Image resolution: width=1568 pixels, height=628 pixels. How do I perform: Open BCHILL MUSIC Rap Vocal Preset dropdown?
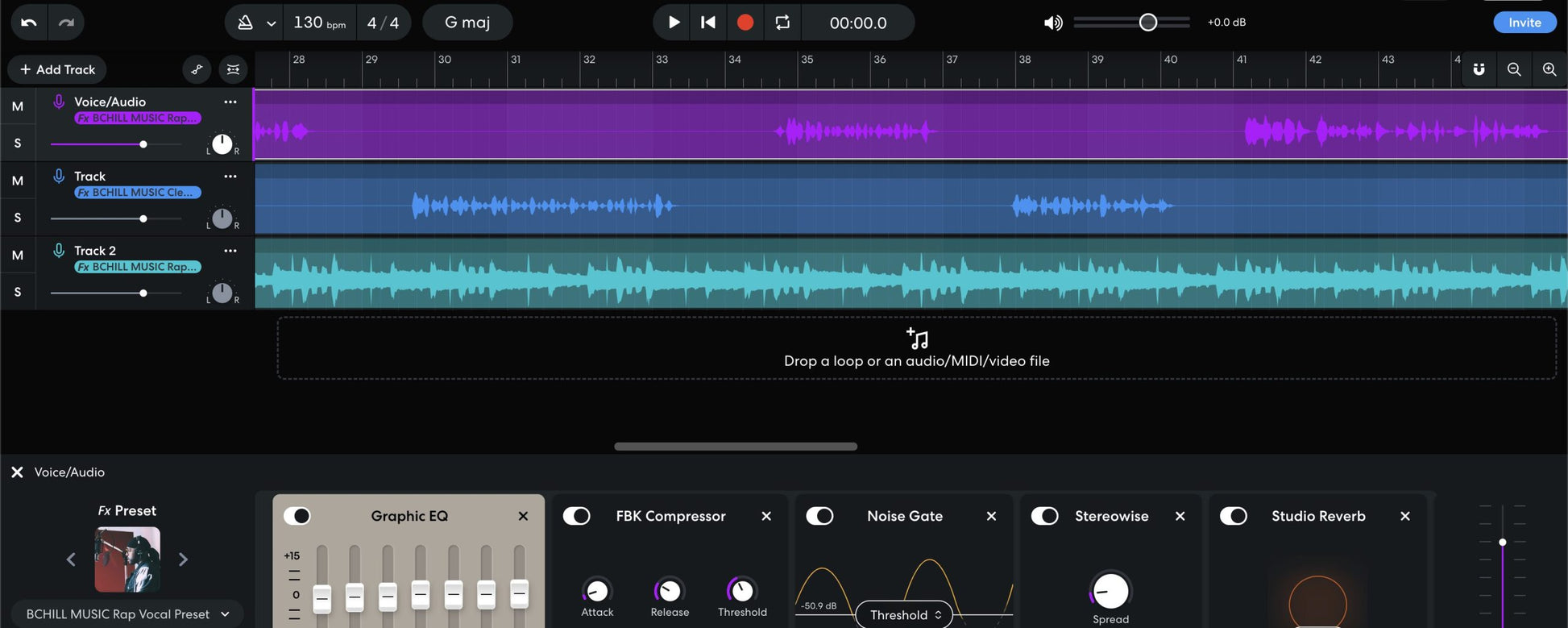coord(127,613)
